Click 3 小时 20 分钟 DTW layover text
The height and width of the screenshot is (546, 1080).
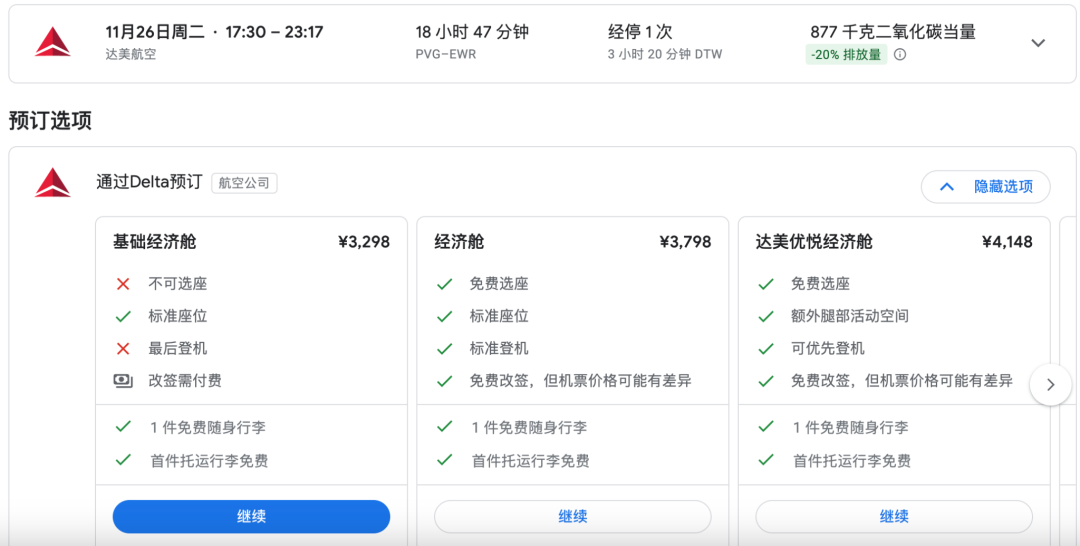coord(665,54)
